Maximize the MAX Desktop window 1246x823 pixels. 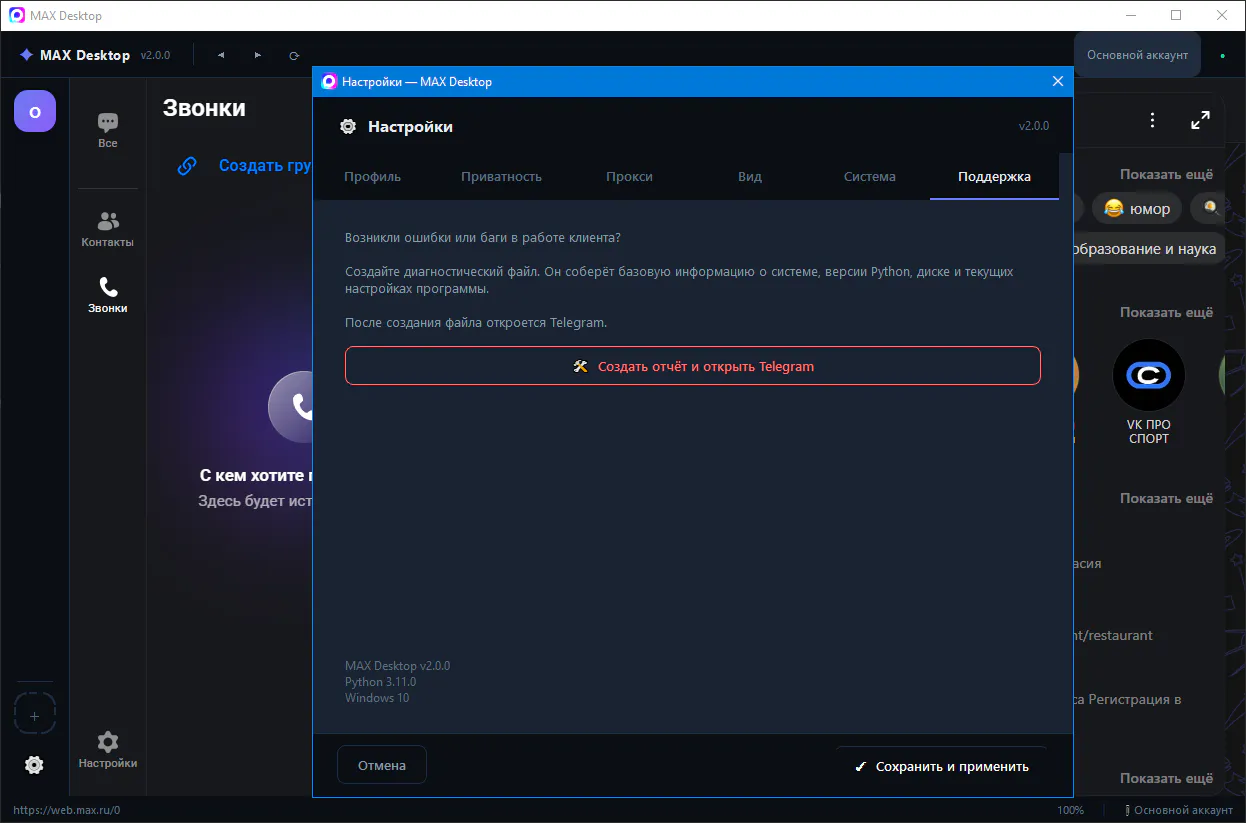tap(1176, 15)
